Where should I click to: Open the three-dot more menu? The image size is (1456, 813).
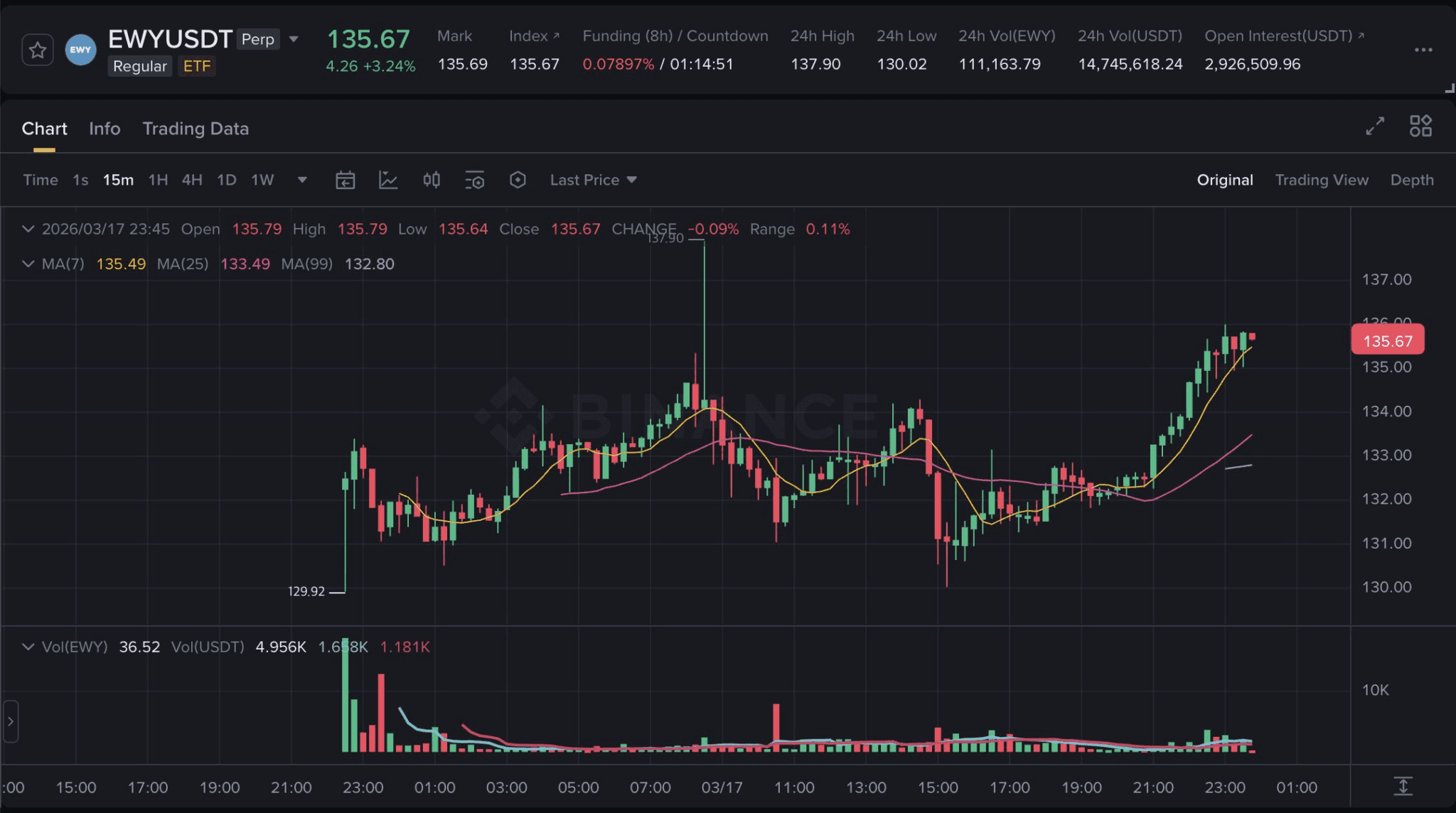point(1423,50)
